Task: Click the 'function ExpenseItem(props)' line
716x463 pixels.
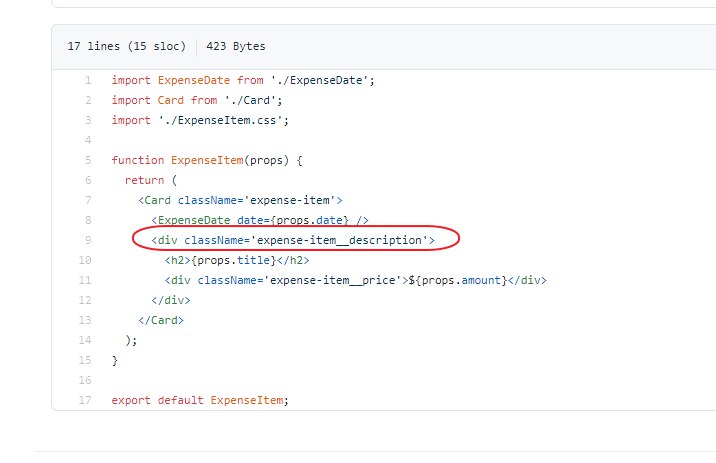Action: tap(208, 160)
